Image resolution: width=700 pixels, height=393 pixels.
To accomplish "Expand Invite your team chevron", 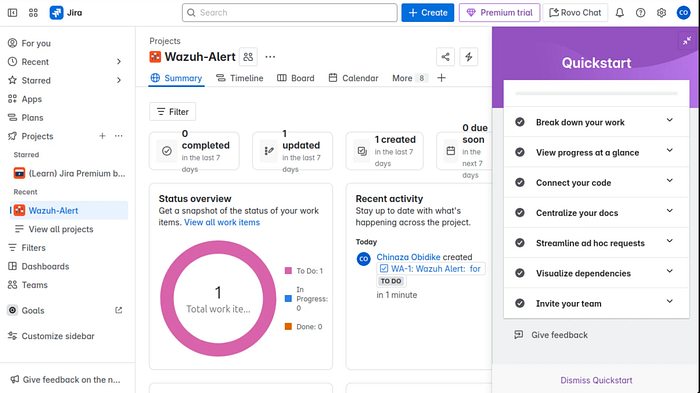I will tap(670, 301).
